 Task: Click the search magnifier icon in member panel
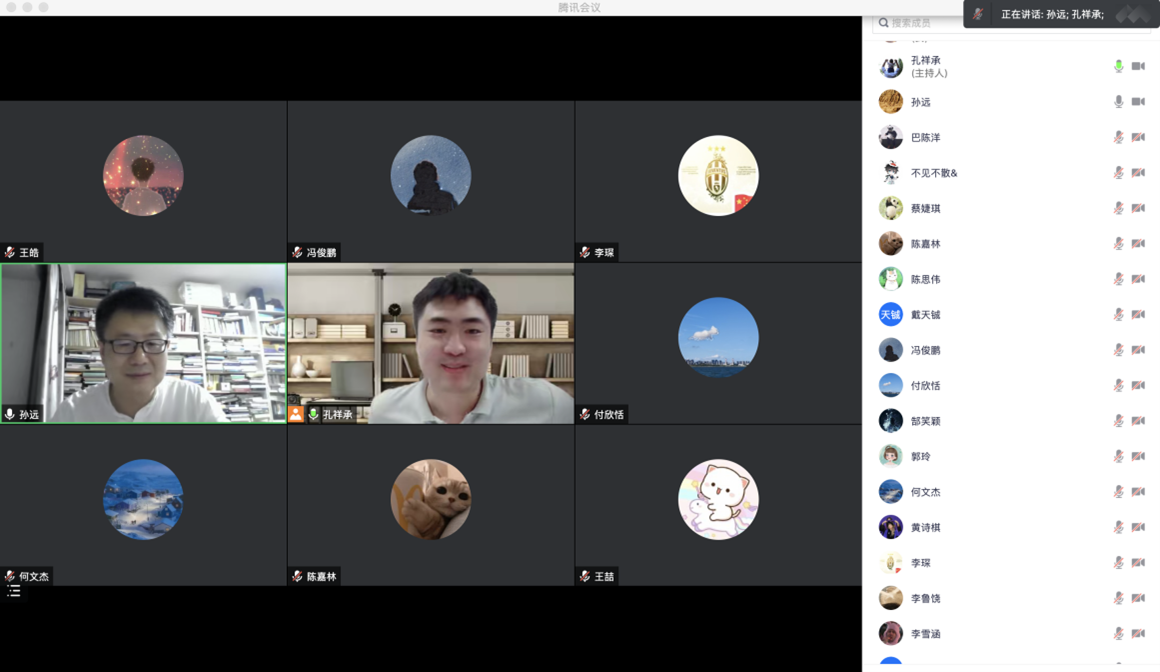point(884,22)
